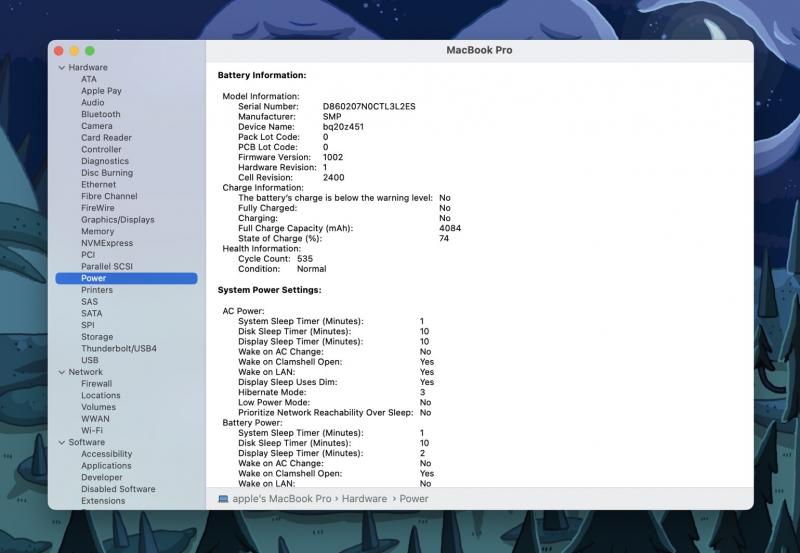Click the Firmware Version value 1002
Screen dimensions: 800x553
333,157
